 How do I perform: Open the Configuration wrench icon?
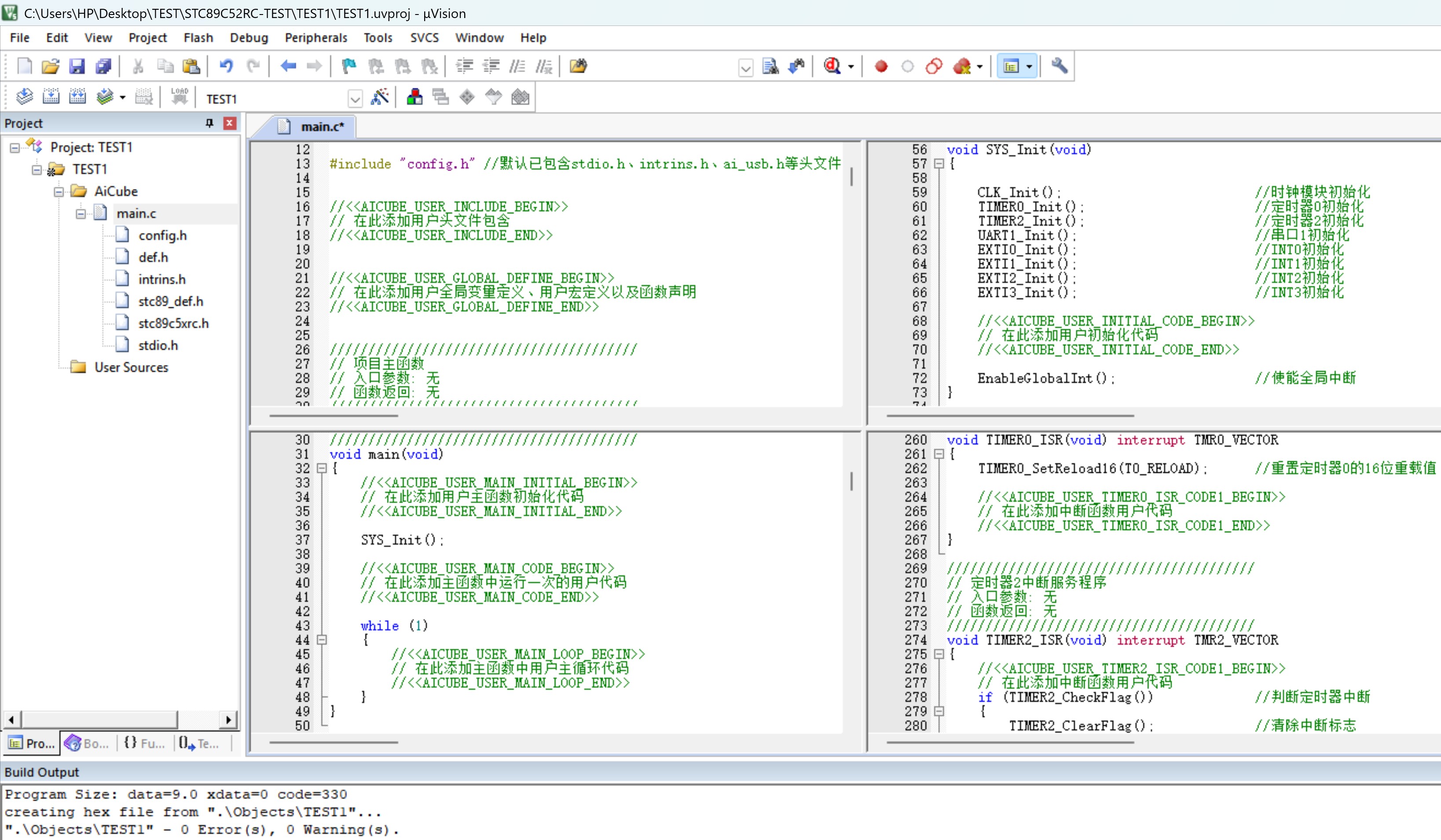tap(1059, 66)
